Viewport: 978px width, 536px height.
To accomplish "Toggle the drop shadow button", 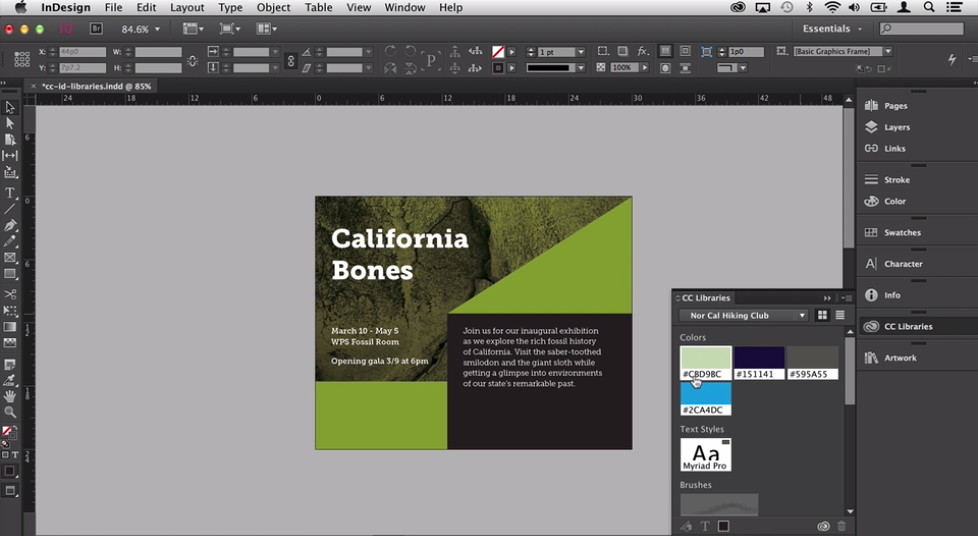I will pyautogui.click(x=622, y=51).
